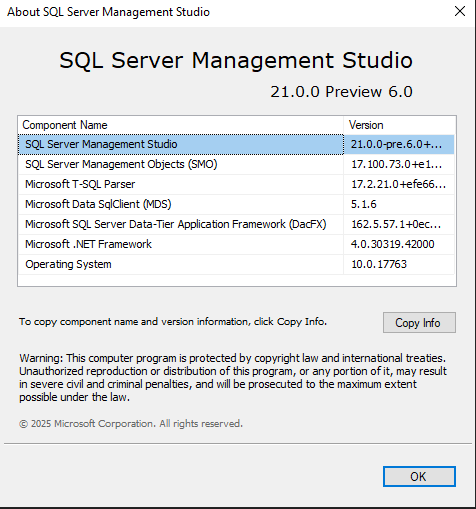
Task: Click the Component Name column header
Action: pos(181,125)
